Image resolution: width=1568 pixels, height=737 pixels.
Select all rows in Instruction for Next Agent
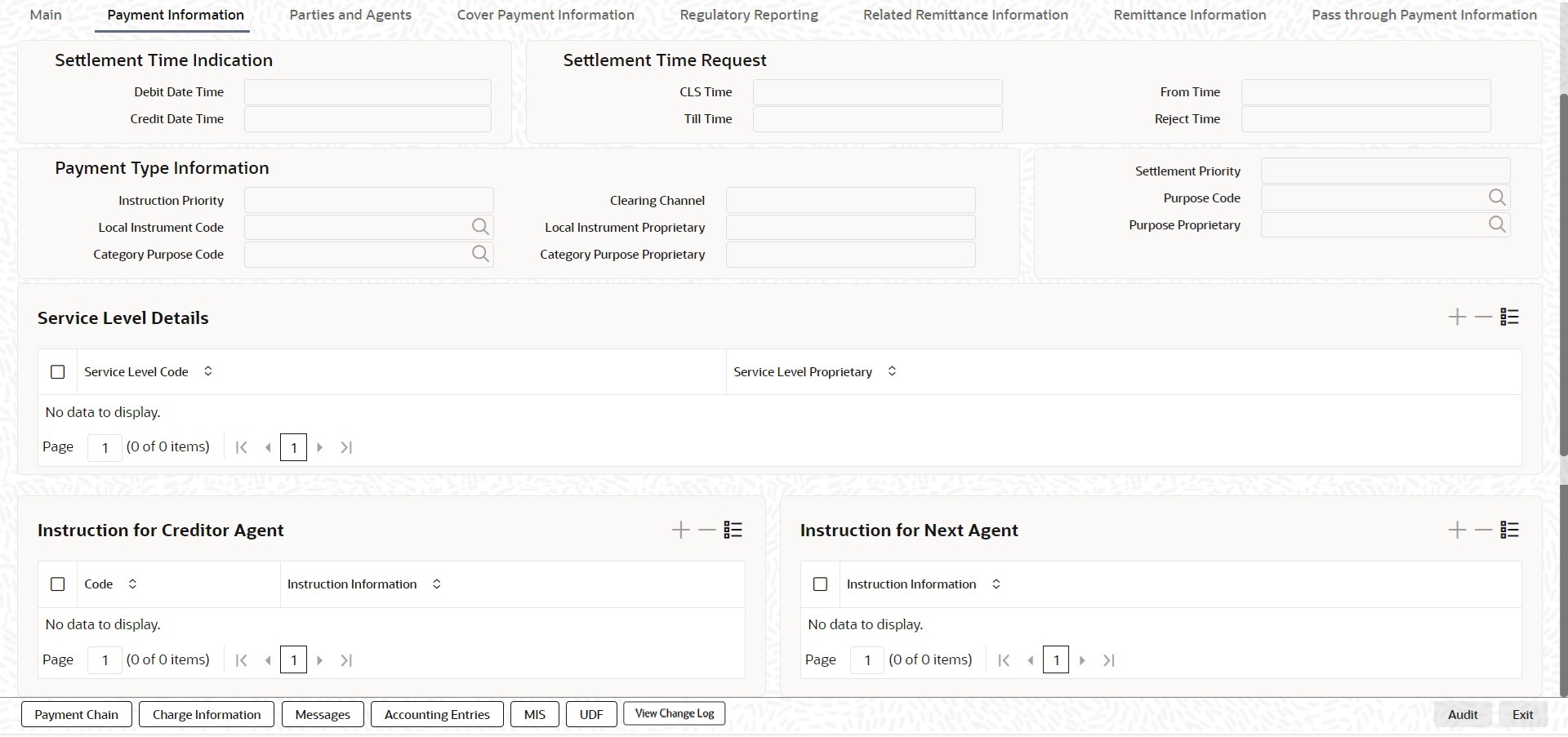tap(821, 584)
